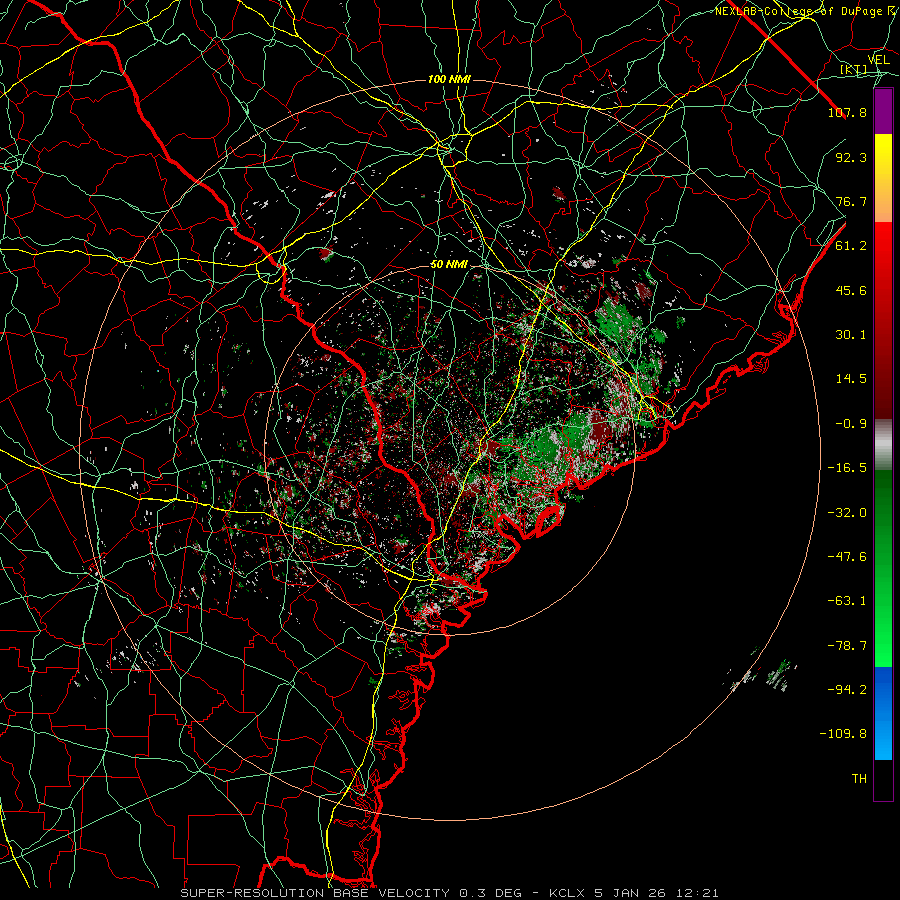Click the -78.7 velocity scale value
Viewport: 900px width, 900px height.
click(x=847, y=646)
